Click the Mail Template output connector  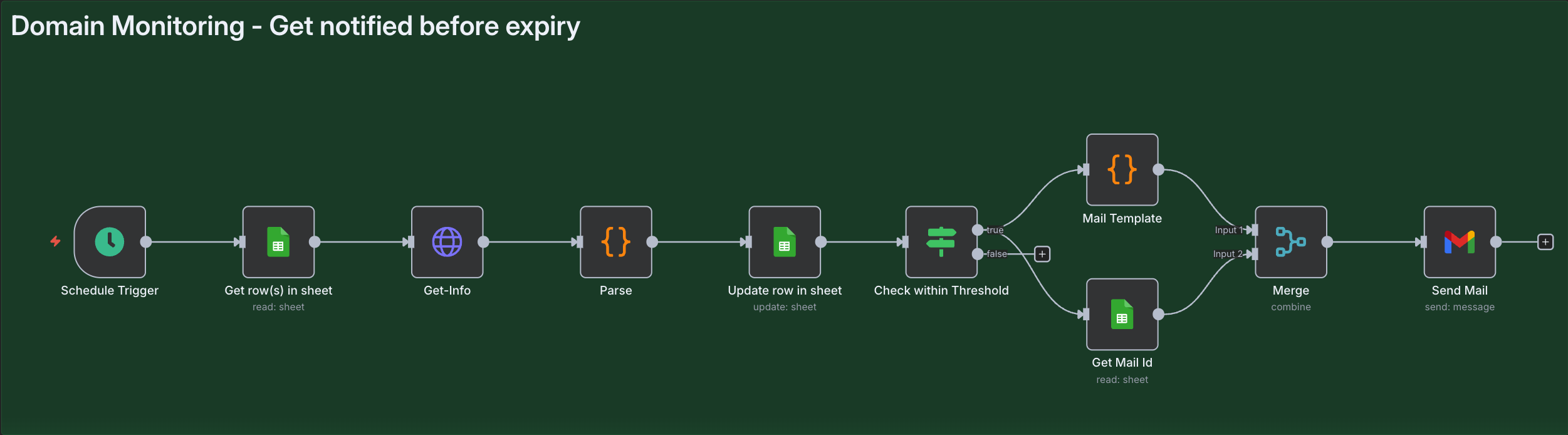click(x=1158, y=170)
